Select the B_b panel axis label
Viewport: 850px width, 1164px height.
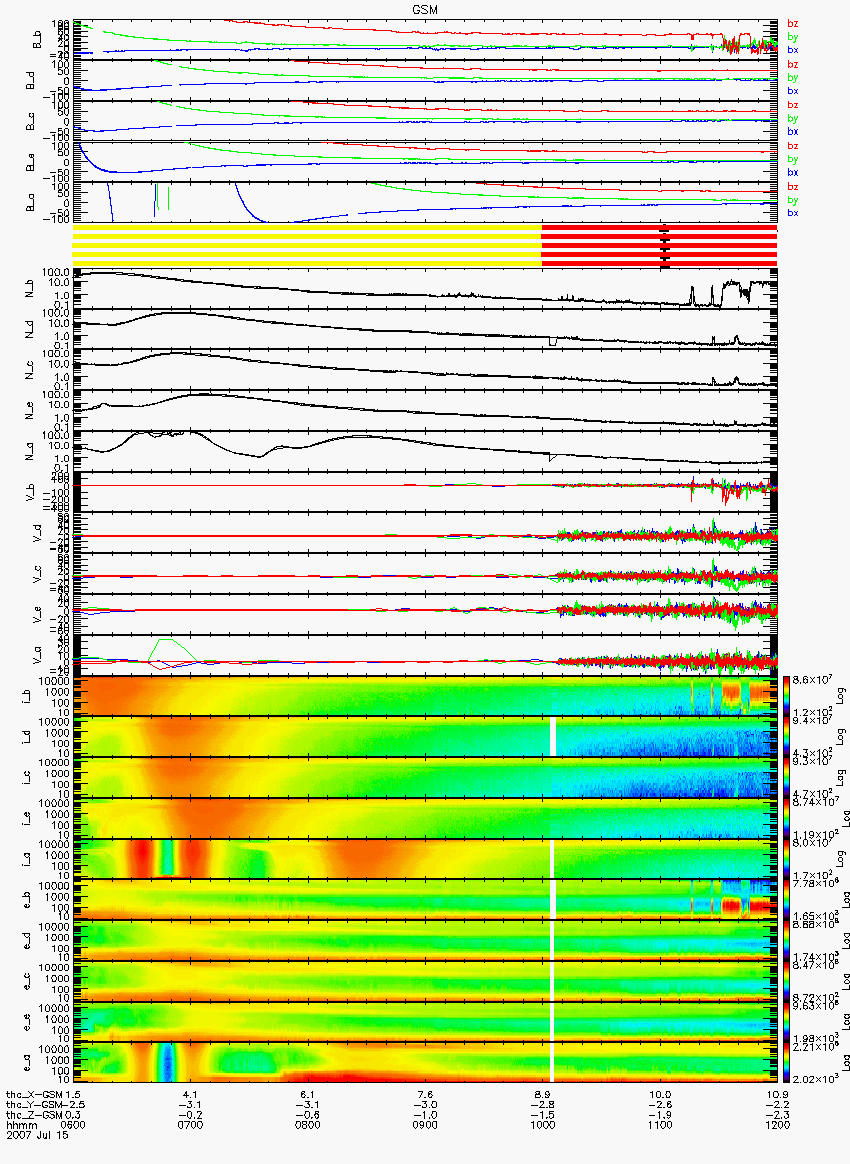[38, 41]
